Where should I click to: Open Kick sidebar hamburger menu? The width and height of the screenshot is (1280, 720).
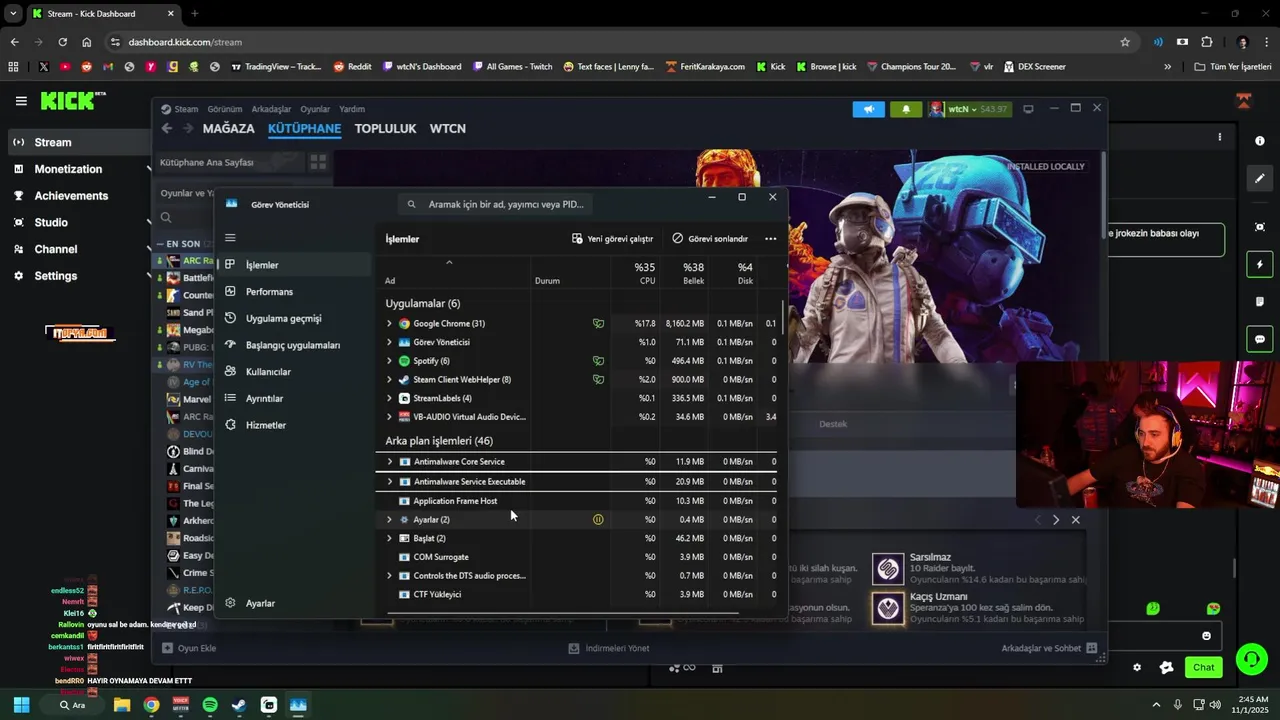pos(21,101)
